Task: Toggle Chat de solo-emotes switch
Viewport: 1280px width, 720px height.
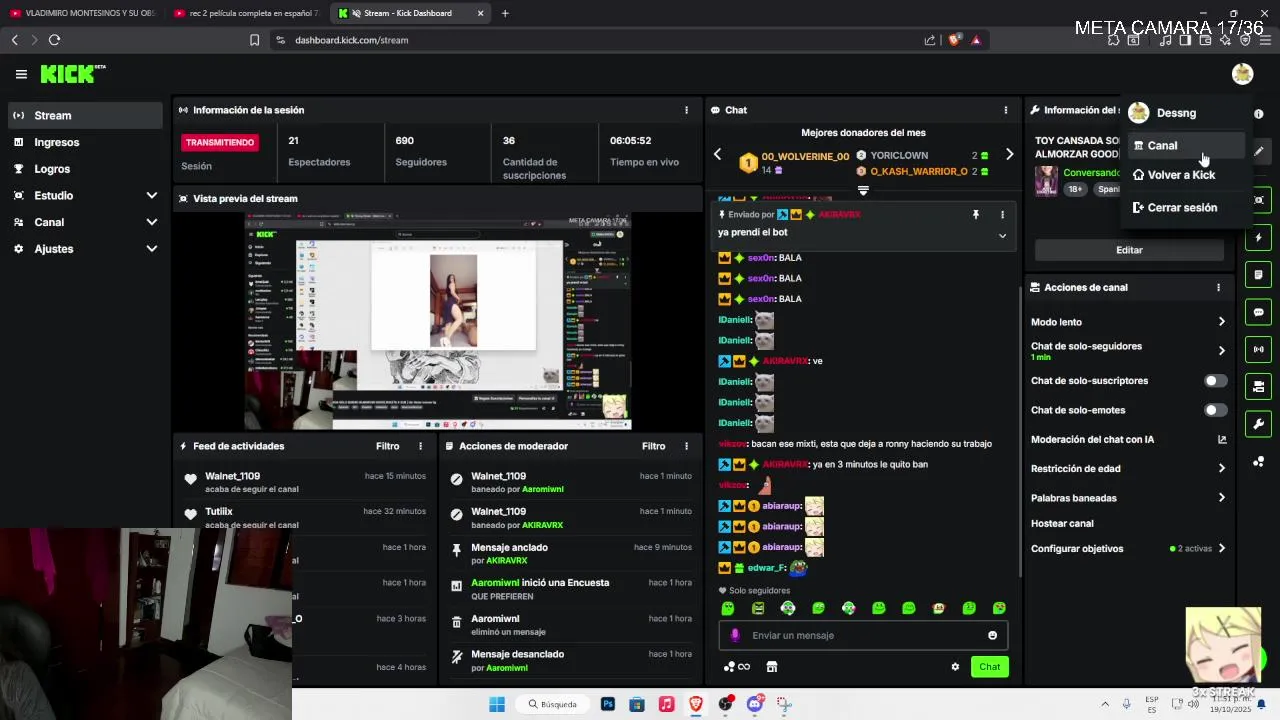Action: (1215, 410)
